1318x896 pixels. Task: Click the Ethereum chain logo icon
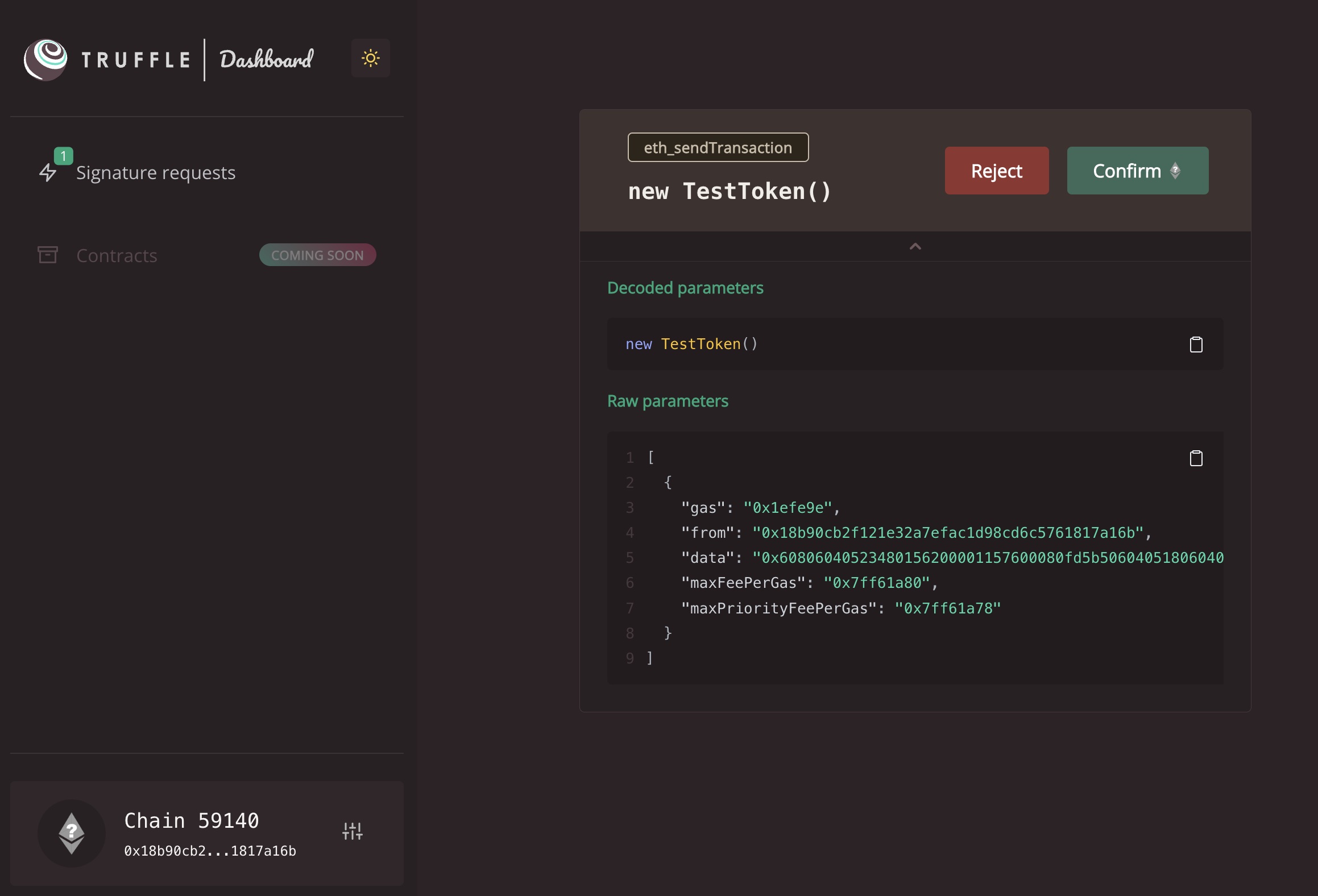tap(72, 833)
